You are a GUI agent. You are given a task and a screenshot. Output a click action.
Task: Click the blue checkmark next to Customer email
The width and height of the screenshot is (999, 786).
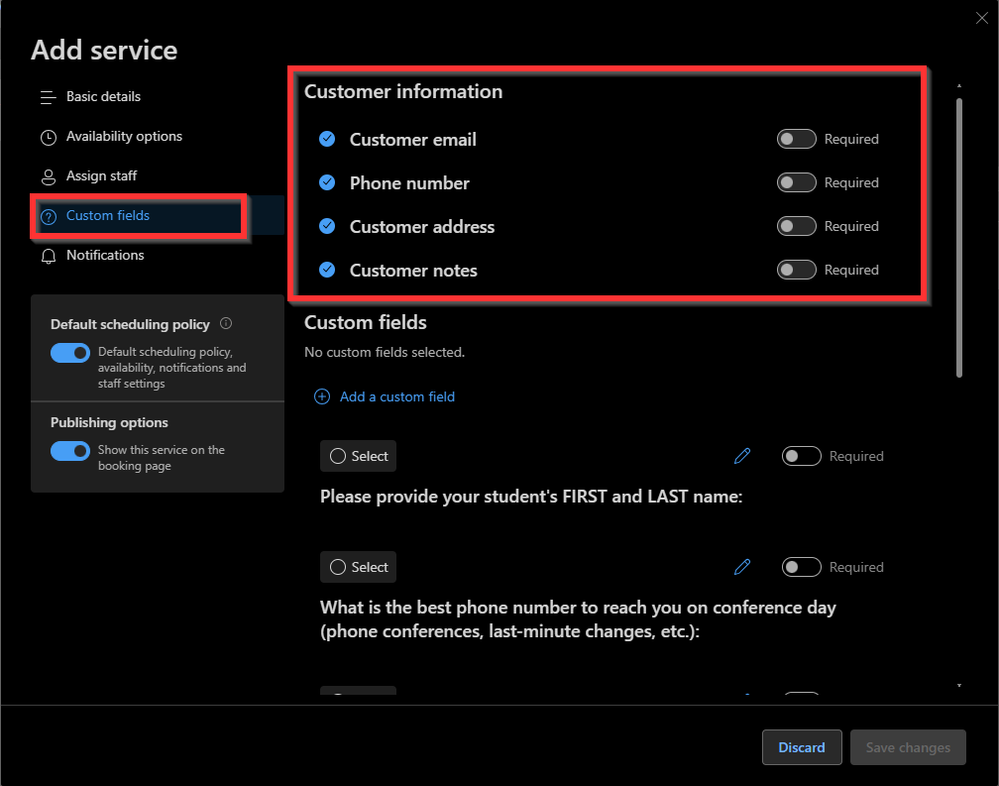(x=327, y=139)
